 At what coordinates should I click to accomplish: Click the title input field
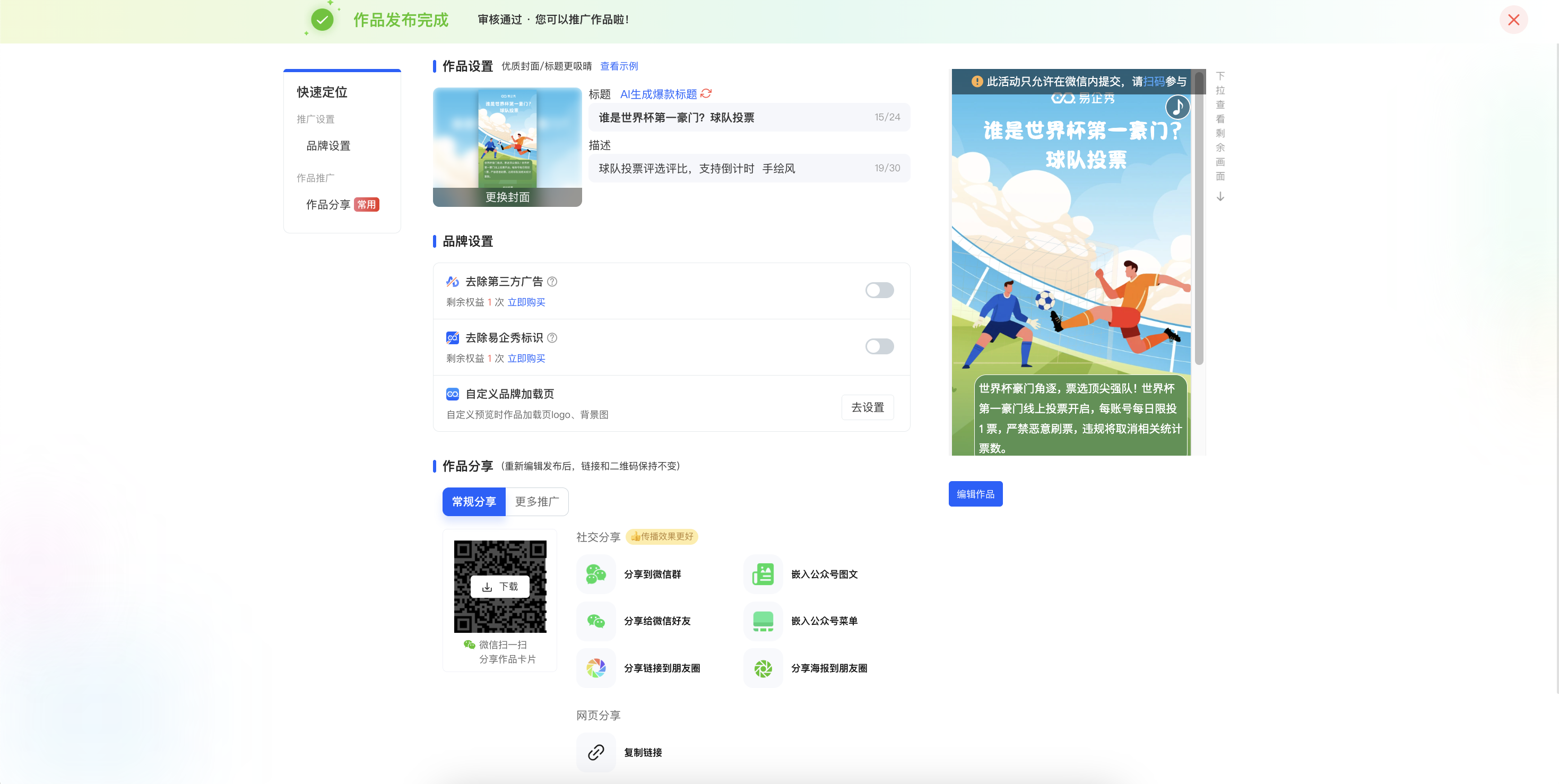(749, 117)
